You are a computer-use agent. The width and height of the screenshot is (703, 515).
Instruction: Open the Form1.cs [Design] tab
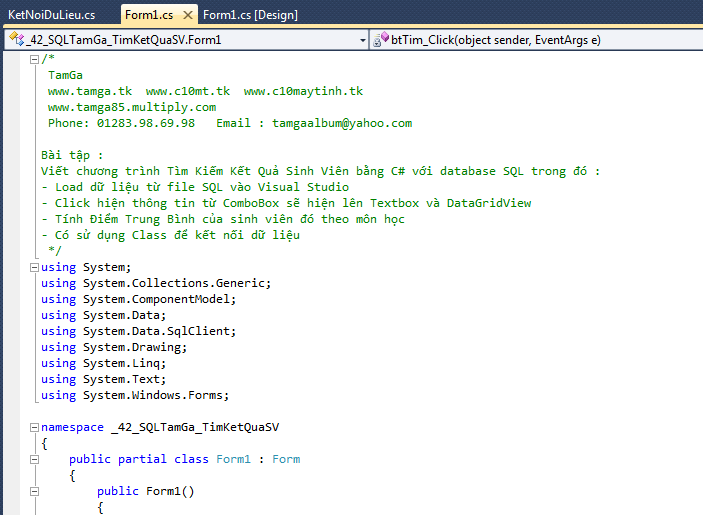250,15
